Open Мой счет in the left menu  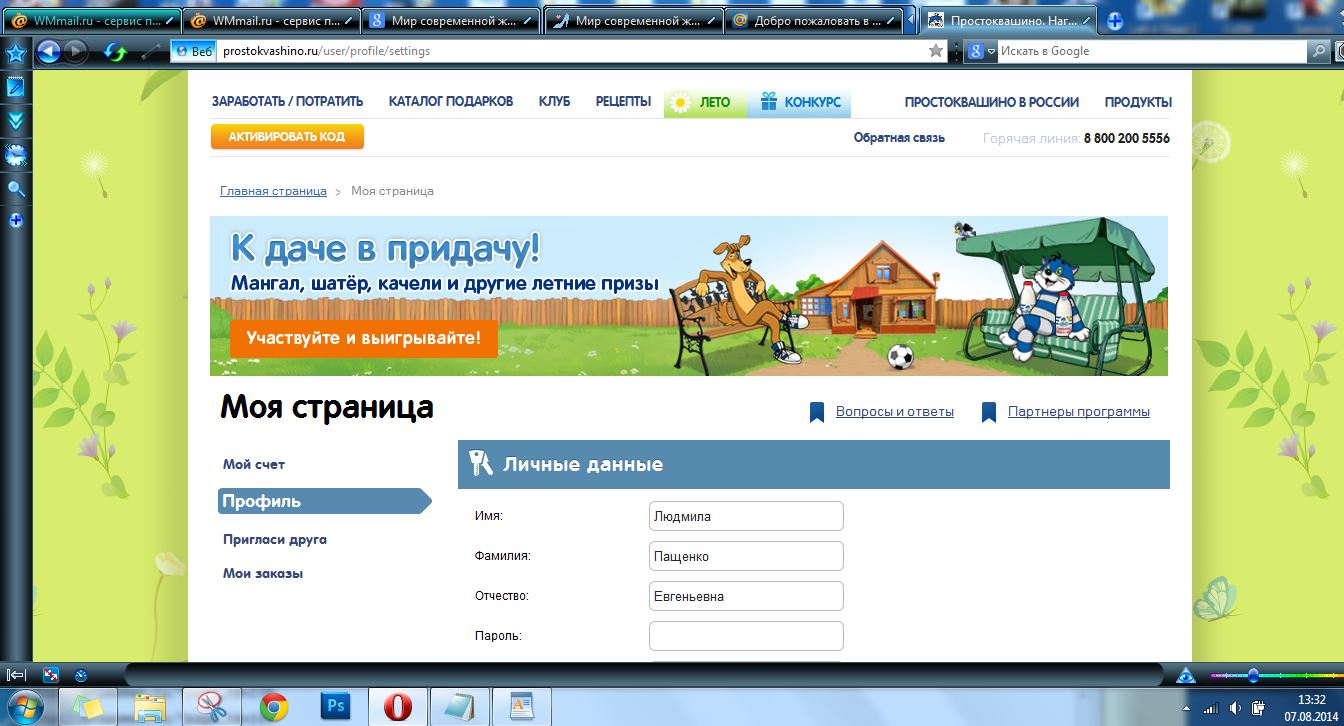pos(254,464)
